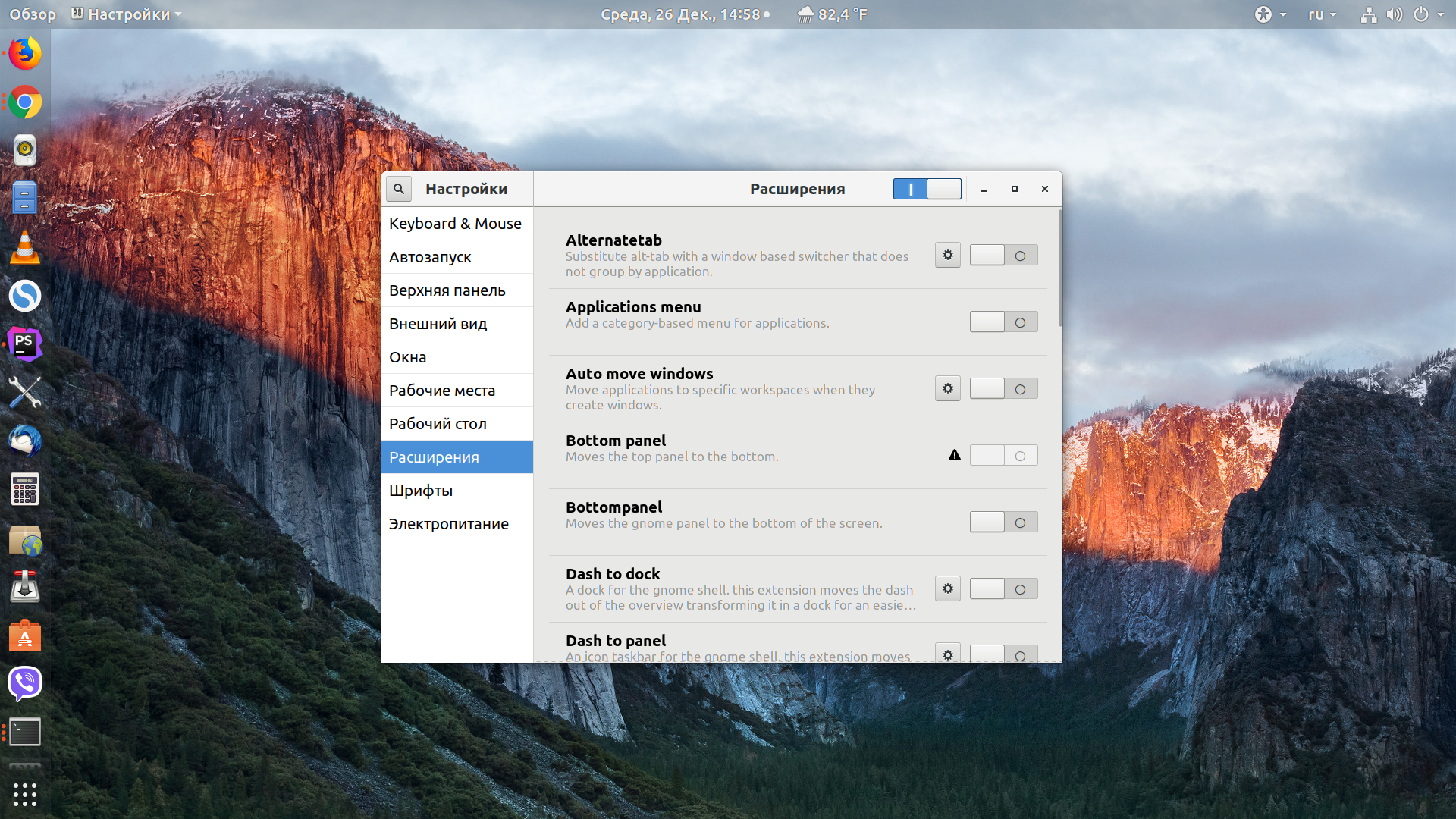Open the Rhythmbox speaker icon in dock
Viewport: 1456px width, 819px height.
pyautogui.click(x=25, y=150)
